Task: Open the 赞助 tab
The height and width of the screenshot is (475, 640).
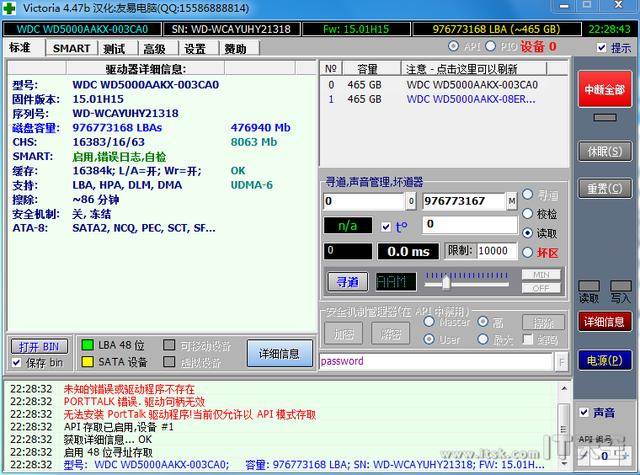Action: pyautogui.click(x=238, y=49)
